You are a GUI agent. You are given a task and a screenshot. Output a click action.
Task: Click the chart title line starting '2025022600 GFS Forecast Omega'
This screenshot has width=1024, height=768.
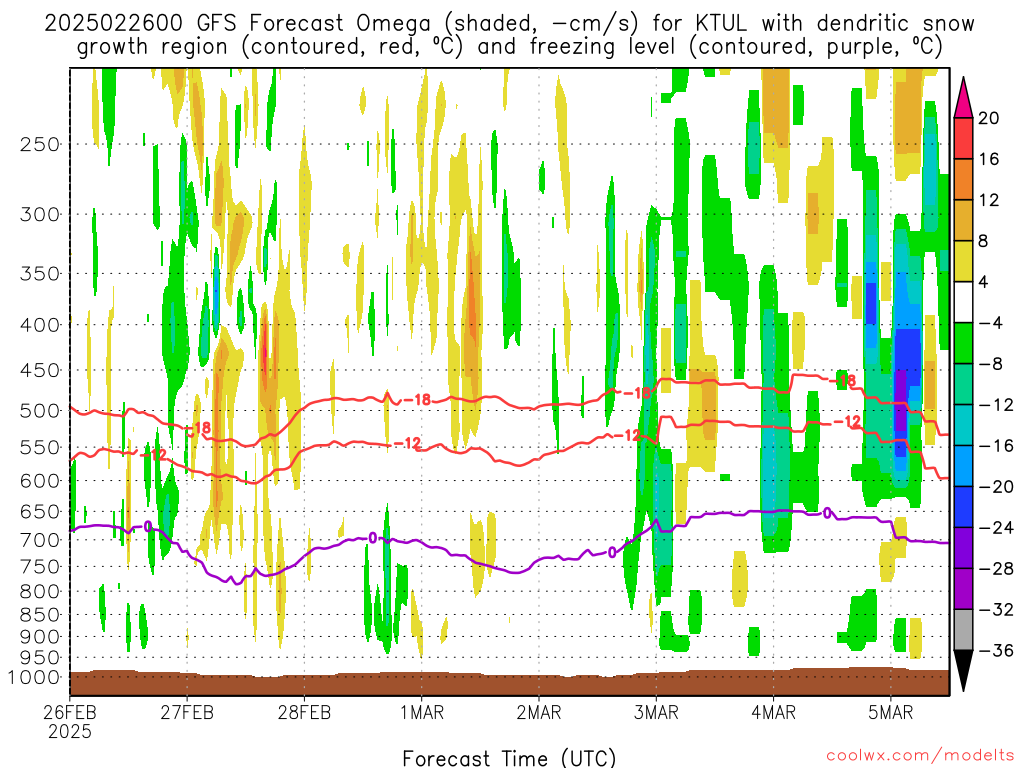tap(509, 24)
